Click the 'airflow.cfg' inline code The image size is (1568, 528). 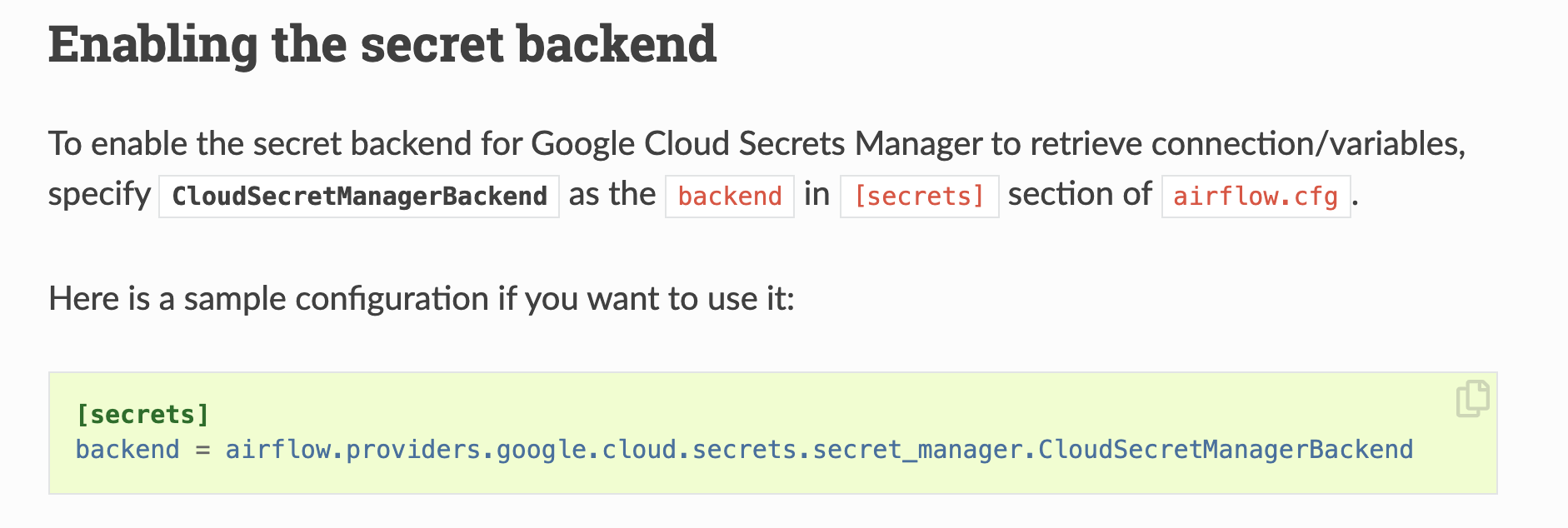point(1256,197)
